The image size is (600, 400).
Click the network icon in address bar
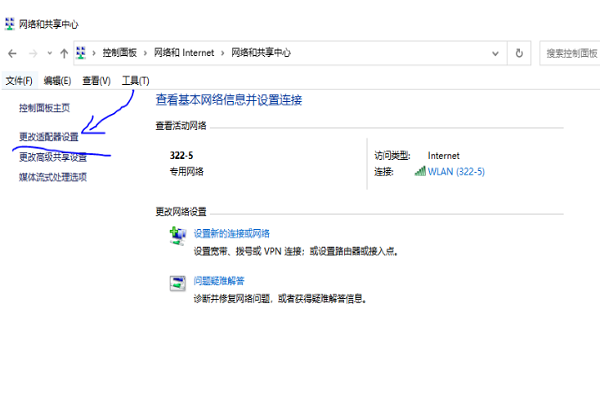(81, 53)
